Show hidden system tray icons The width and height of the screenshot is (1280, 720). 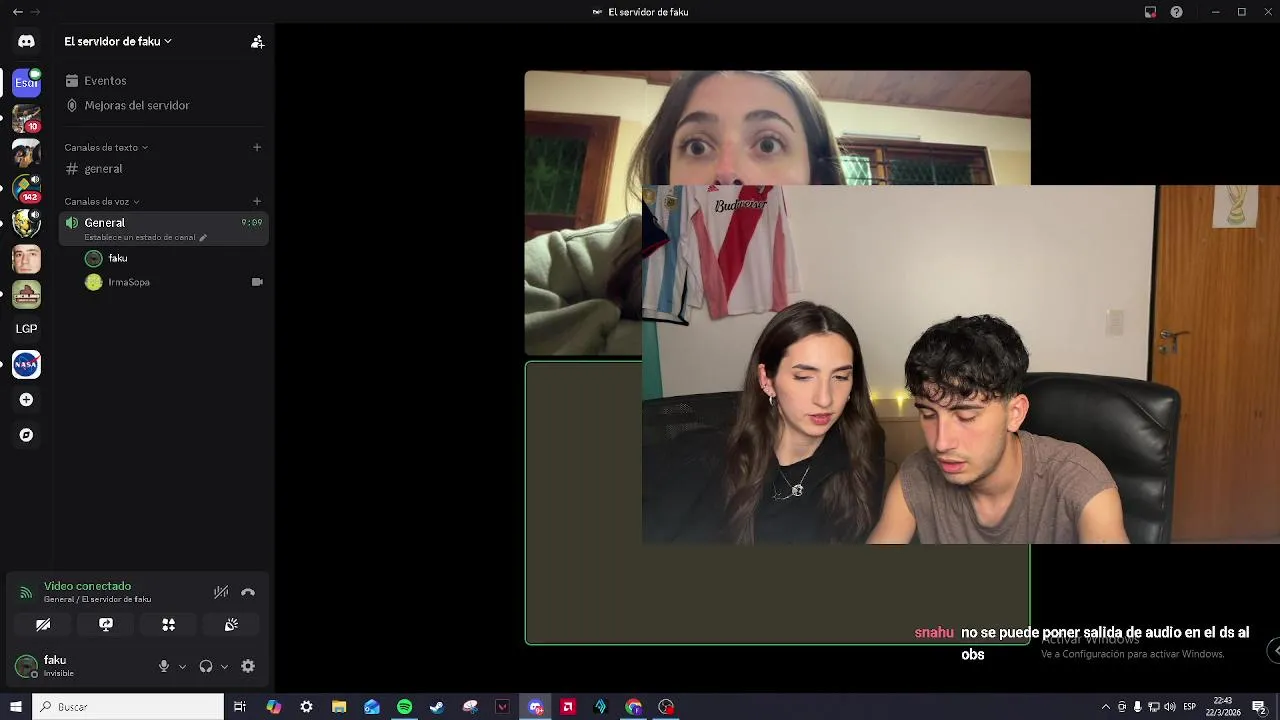[x=1105, y=707]
